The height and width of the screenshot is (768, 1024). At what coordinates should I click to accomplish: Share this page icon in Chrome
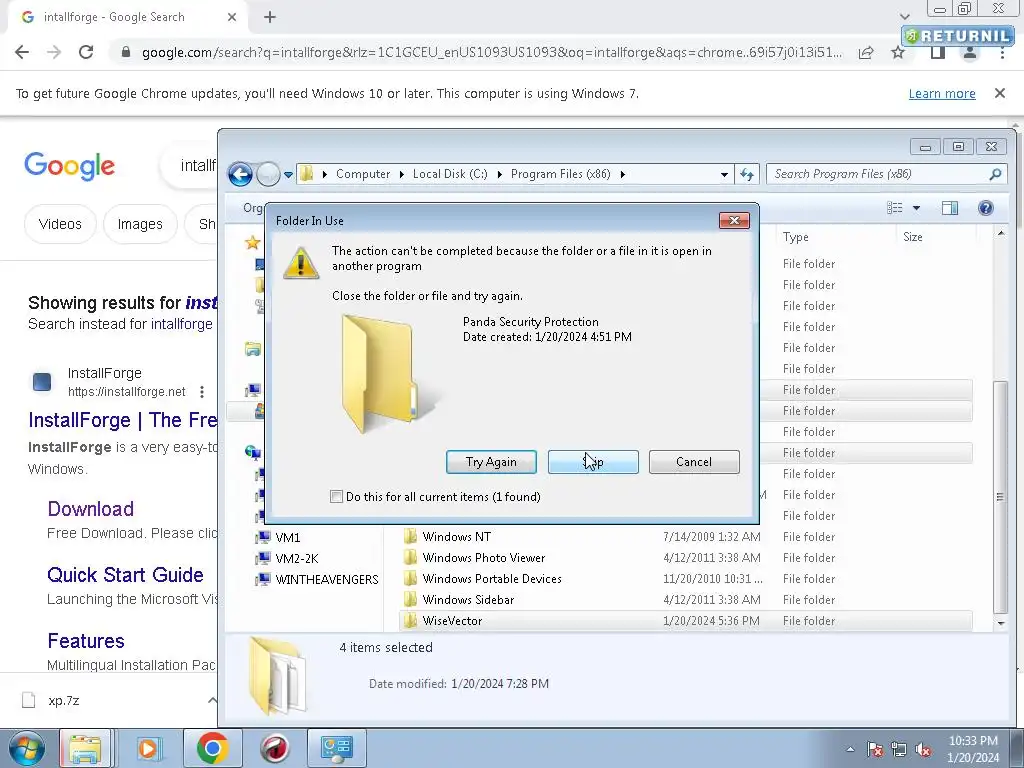[866, 52]
